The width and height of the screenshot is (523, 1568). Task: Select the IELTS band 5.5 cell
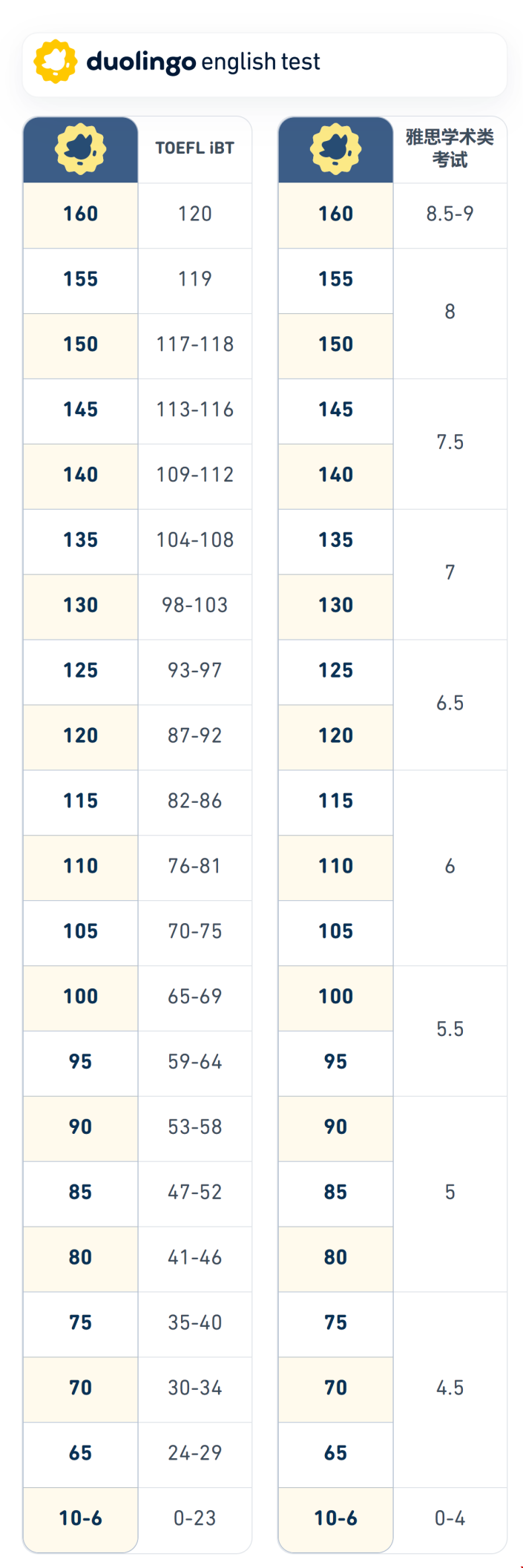coord(450,1029)
